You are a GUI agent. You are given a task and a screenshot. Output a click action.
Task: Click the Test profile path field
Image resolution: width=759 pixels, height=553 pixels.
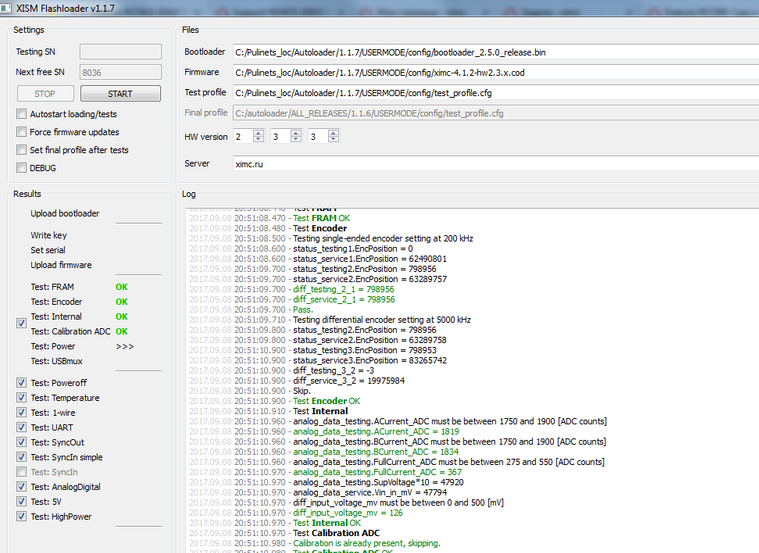[496, 93]
